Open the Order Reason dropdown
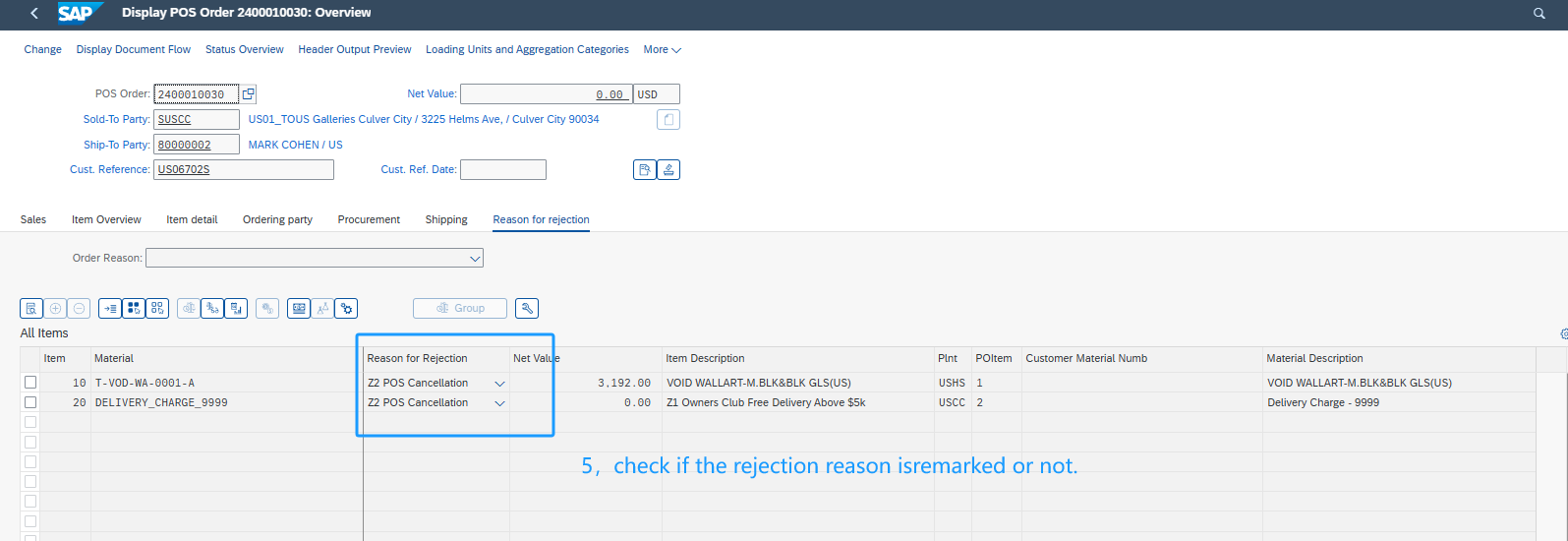The image size is (1568, 541). pos(475,259)
